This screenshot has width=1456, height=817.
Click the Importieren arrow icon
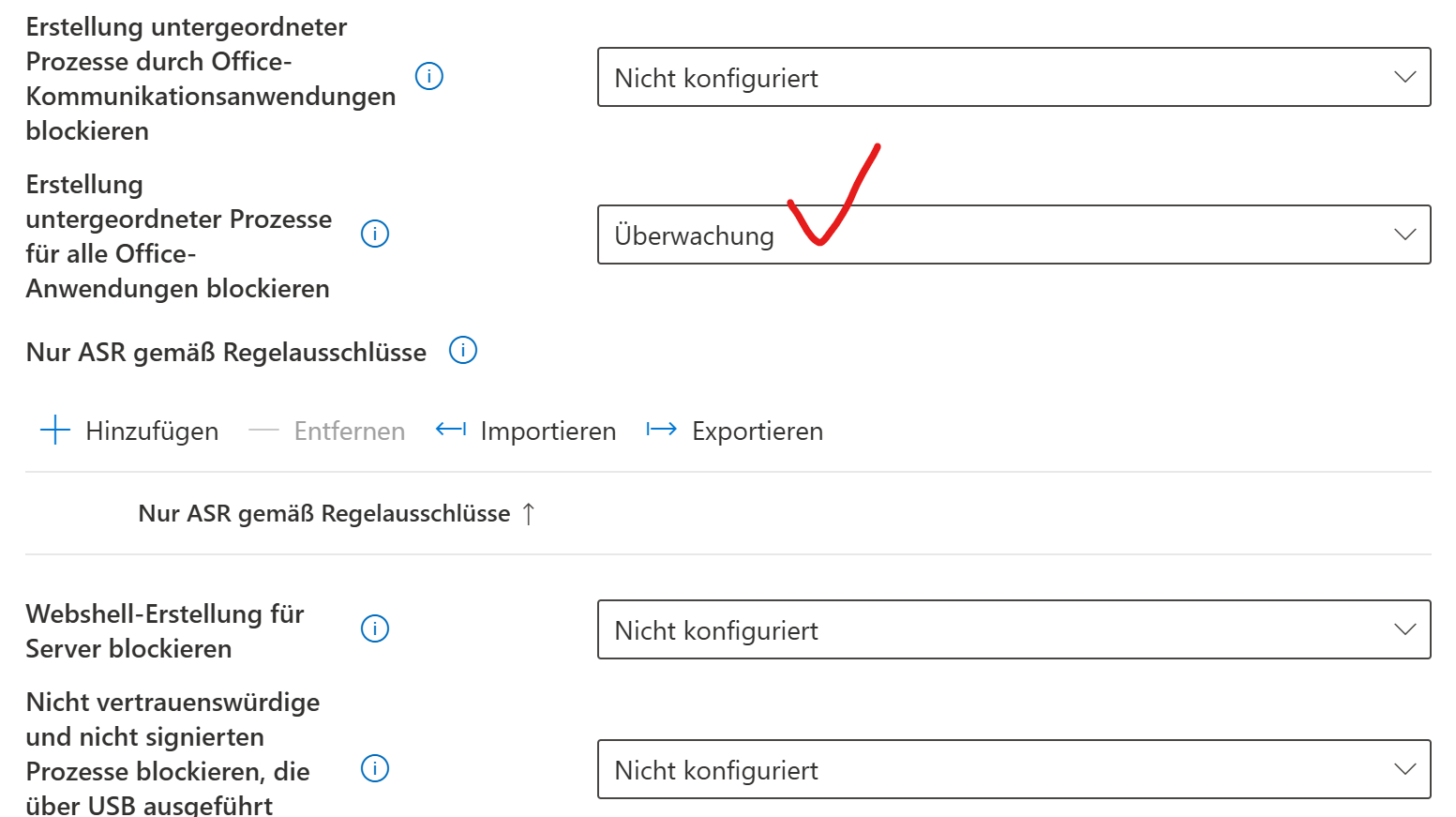click(451, 430)
